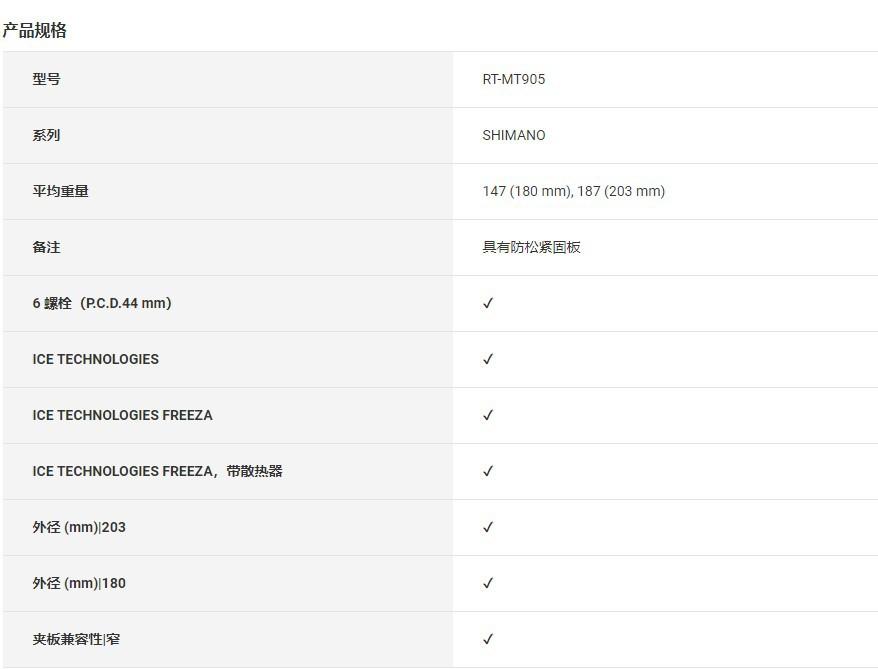The image size is (878, 669).
Task: Click the remark text 具有防松紧固板
Action: [531, 247]
